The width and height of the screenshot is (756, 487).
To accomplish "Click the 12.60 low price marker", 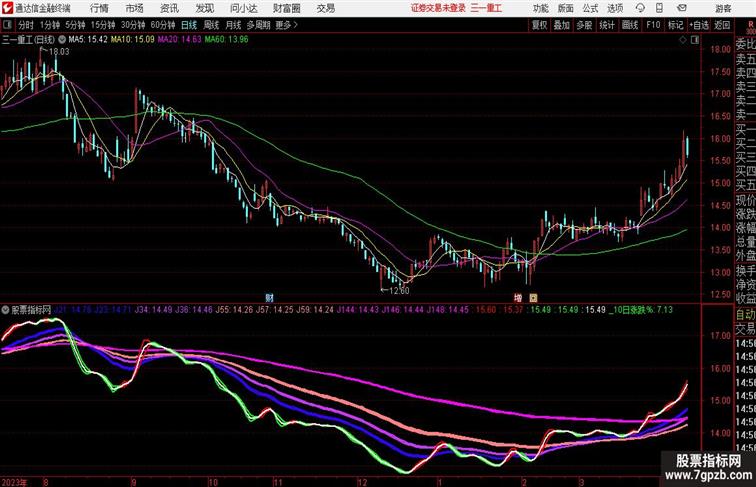I will coord(399,291).
